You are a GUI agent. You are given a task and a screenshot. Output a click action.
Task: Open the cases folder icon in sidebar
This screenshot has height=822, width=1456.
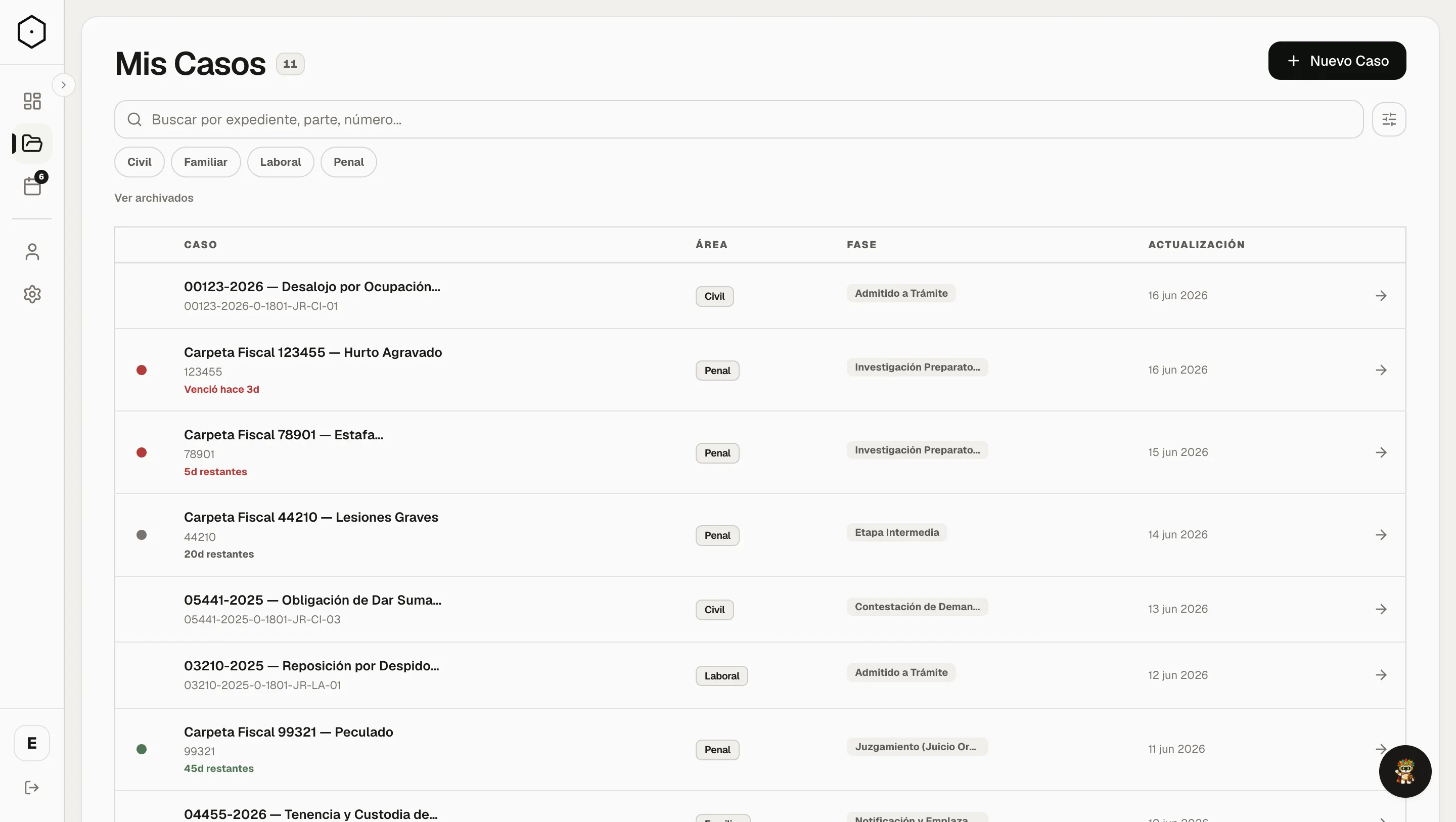32,143
